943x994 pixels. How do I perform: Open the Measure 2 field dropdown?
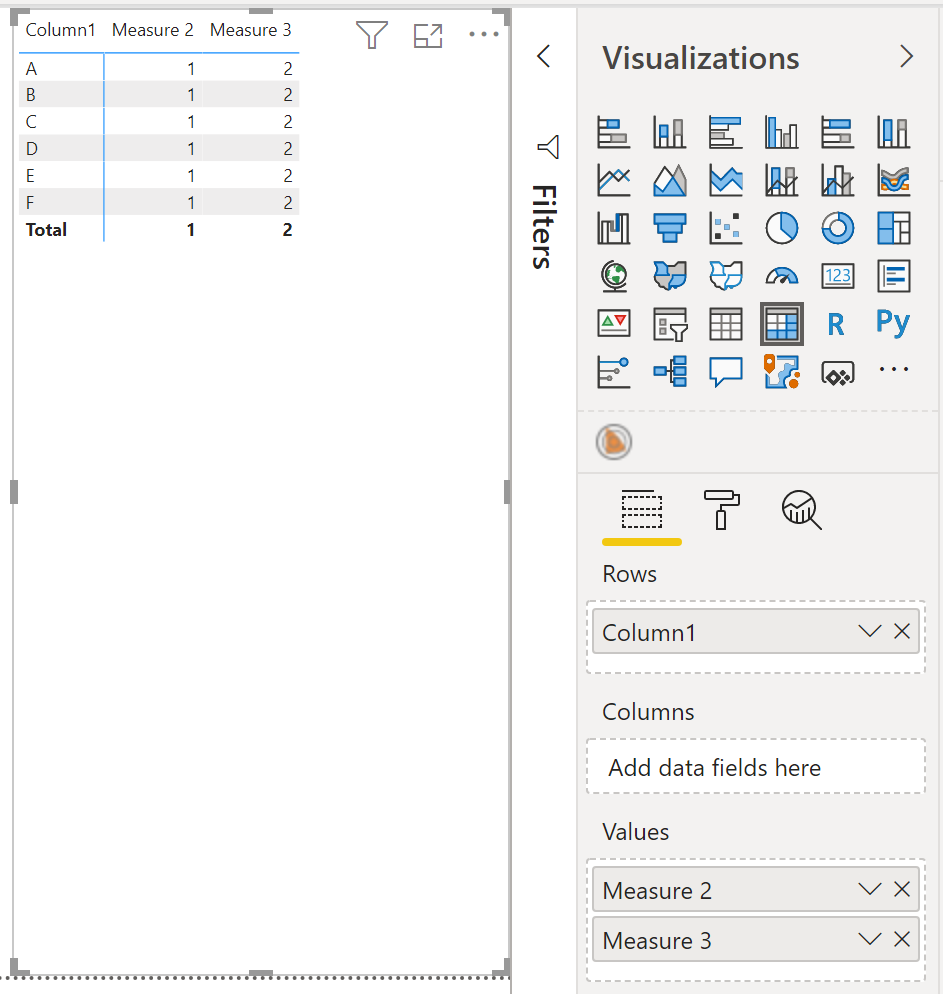click(x=869, y=889)
